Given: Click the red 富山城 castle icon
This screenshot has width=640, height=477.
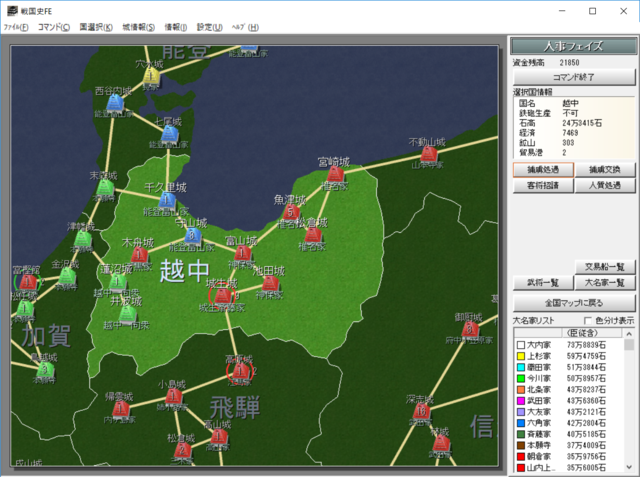Looking at the screenshot, I should point(242,254).
